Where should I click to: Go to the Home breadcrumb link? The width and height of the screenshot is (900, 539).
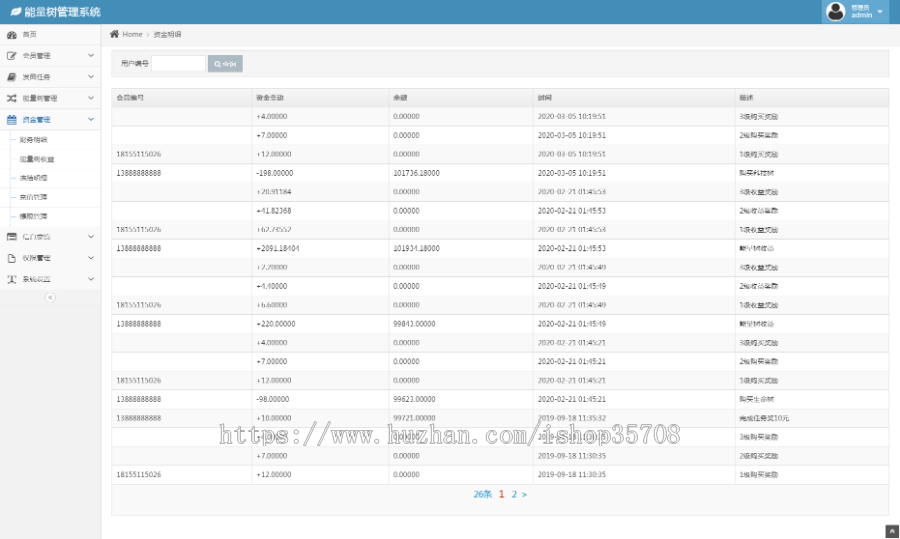132,34
